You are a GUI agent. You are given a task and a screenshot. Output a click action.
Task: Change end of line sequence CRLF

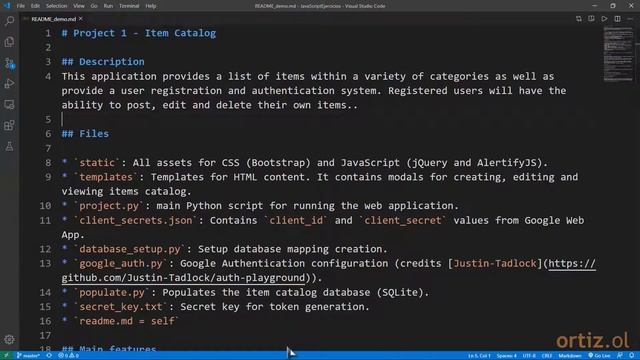[x=547, y=356]
